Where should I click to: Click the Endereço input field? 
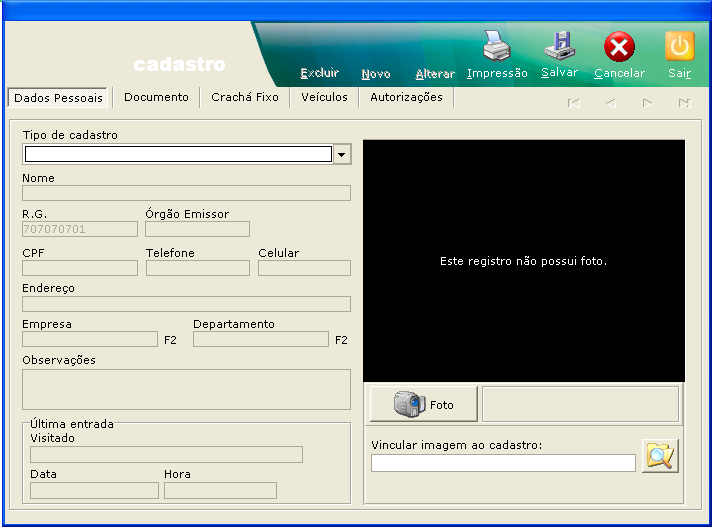186,304
